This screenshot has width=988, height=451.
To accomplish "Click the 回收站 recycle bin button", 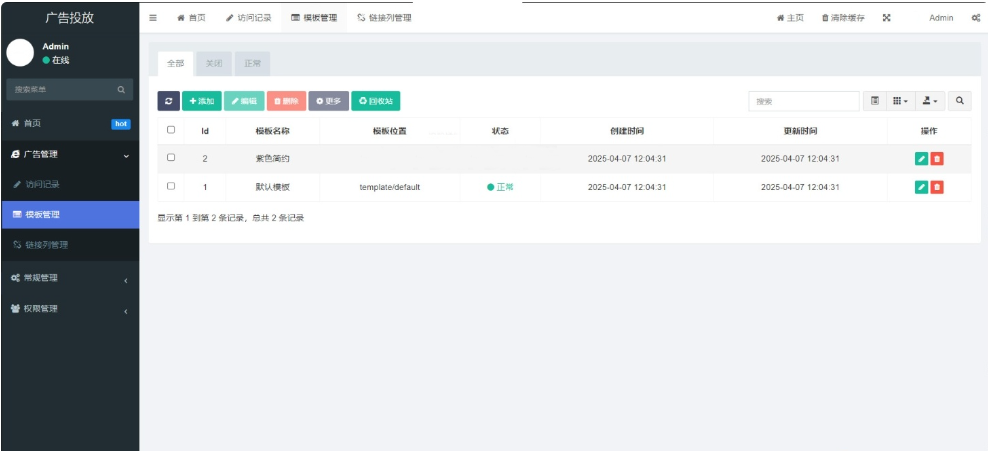I will tap(376, 101).
